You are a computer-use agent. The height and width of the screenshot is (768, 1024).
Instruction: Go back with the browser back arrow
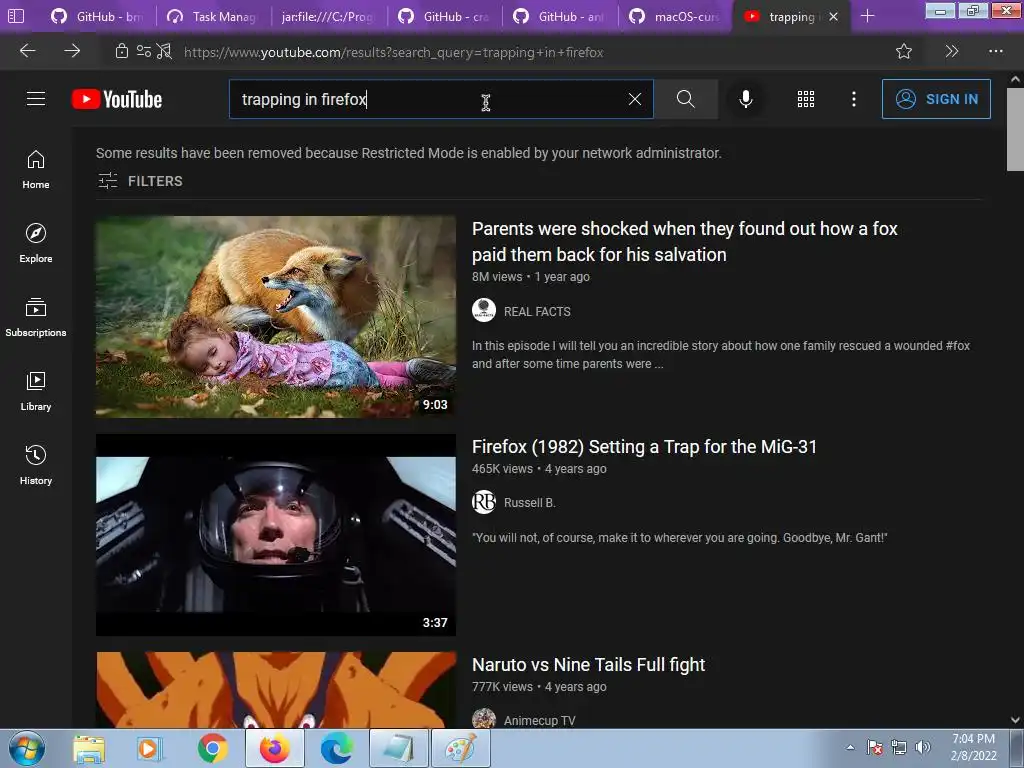pyautogui.click(x=27, y=51)
